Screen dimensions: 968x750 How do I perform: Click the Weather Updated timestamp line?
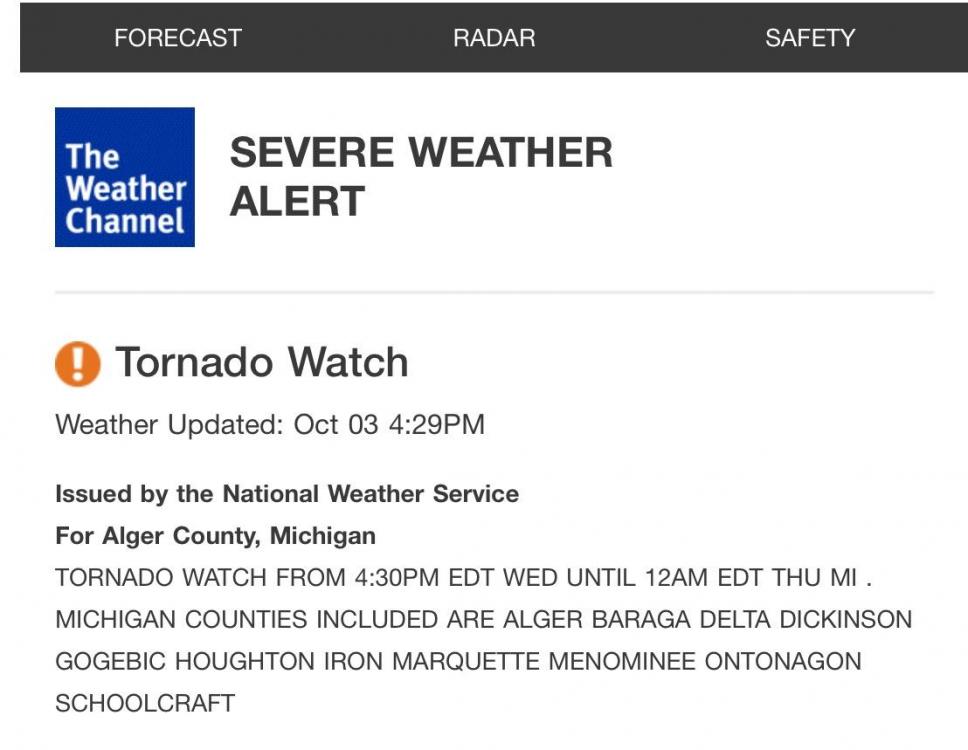[x=270, y=424]
